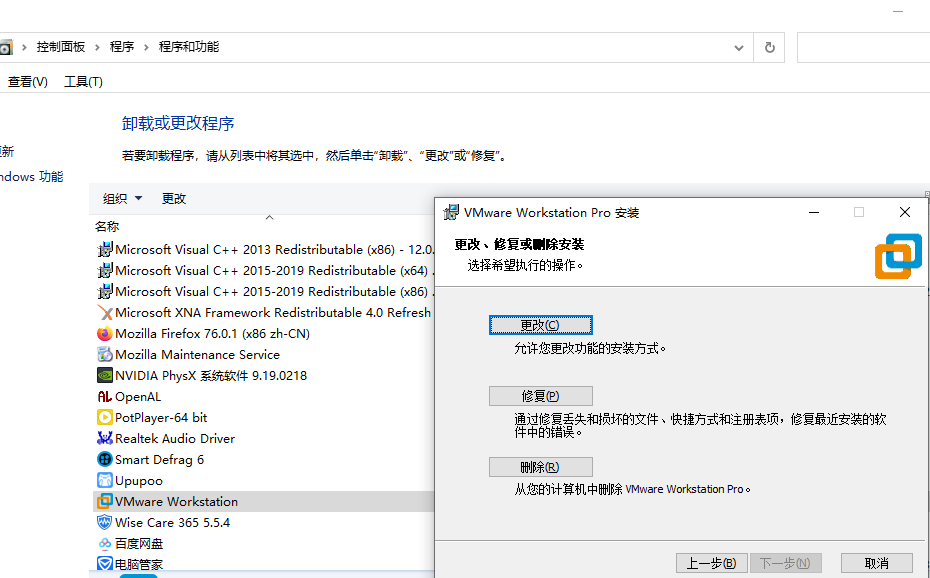Open the 查看(V) menu
The image size is (930, 578).
[27, 82]
